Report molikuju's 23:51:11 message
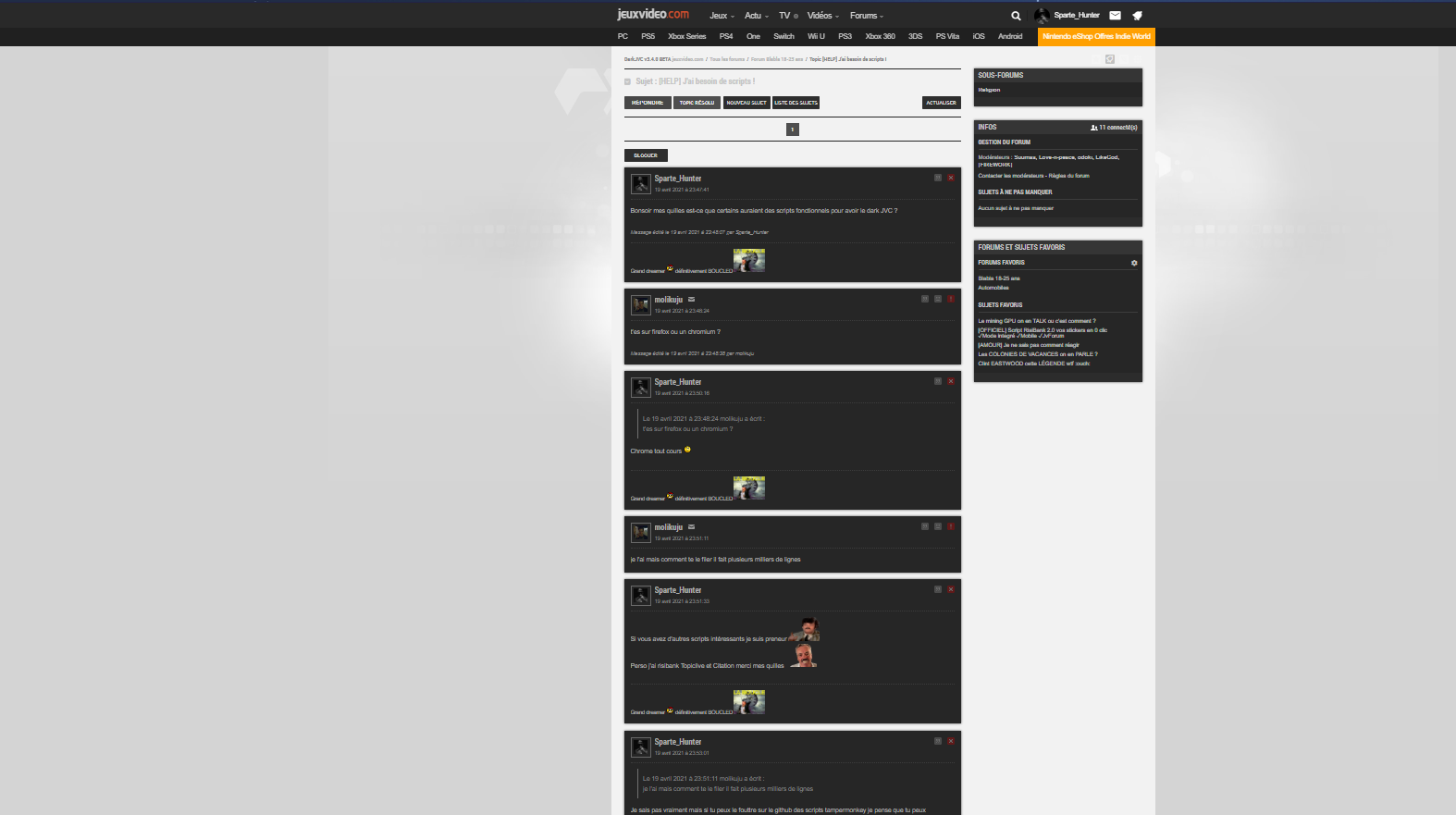The height and width of the screenshot is (815, 1456). 950,526
